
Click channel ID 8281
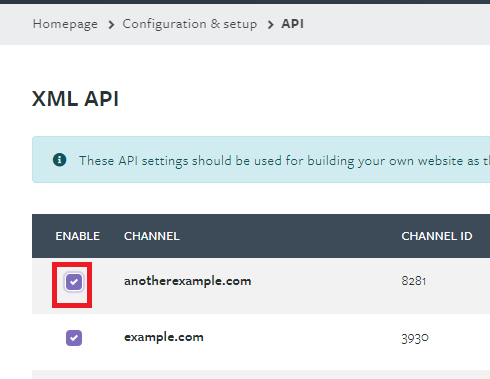click(414, 281)
